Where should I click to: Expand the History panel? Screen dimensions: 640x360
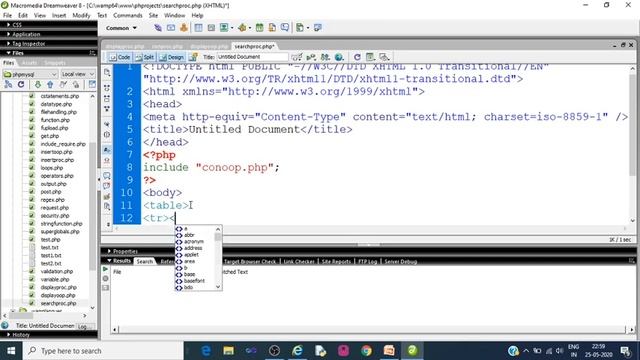18,335
